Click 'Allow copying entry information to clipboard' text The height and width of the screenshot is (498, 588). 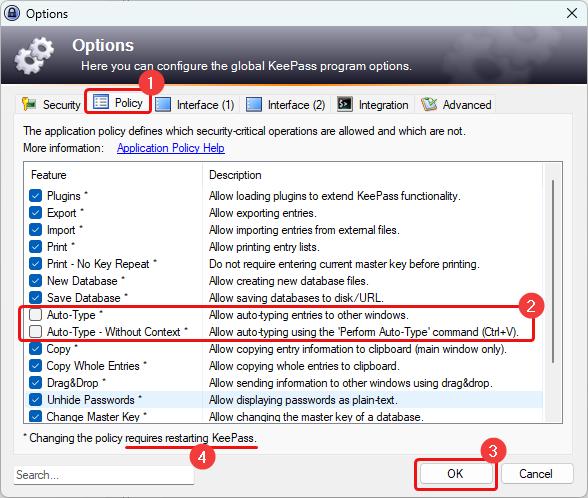(x=358, y=349)
